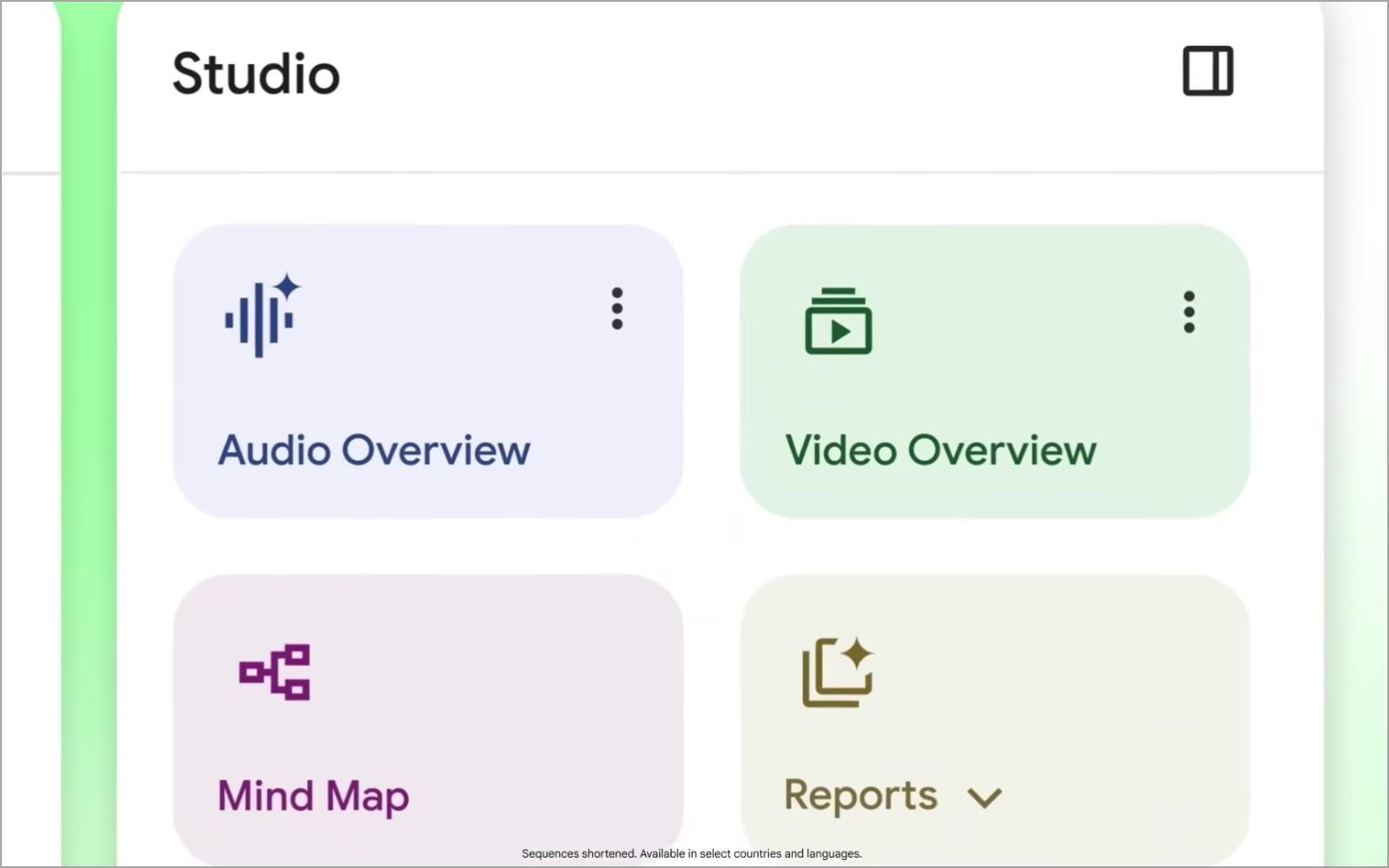Expand the Reports chevron dropdown
The width and height of the screenshot is (1389, 868).
pos(984,798)
